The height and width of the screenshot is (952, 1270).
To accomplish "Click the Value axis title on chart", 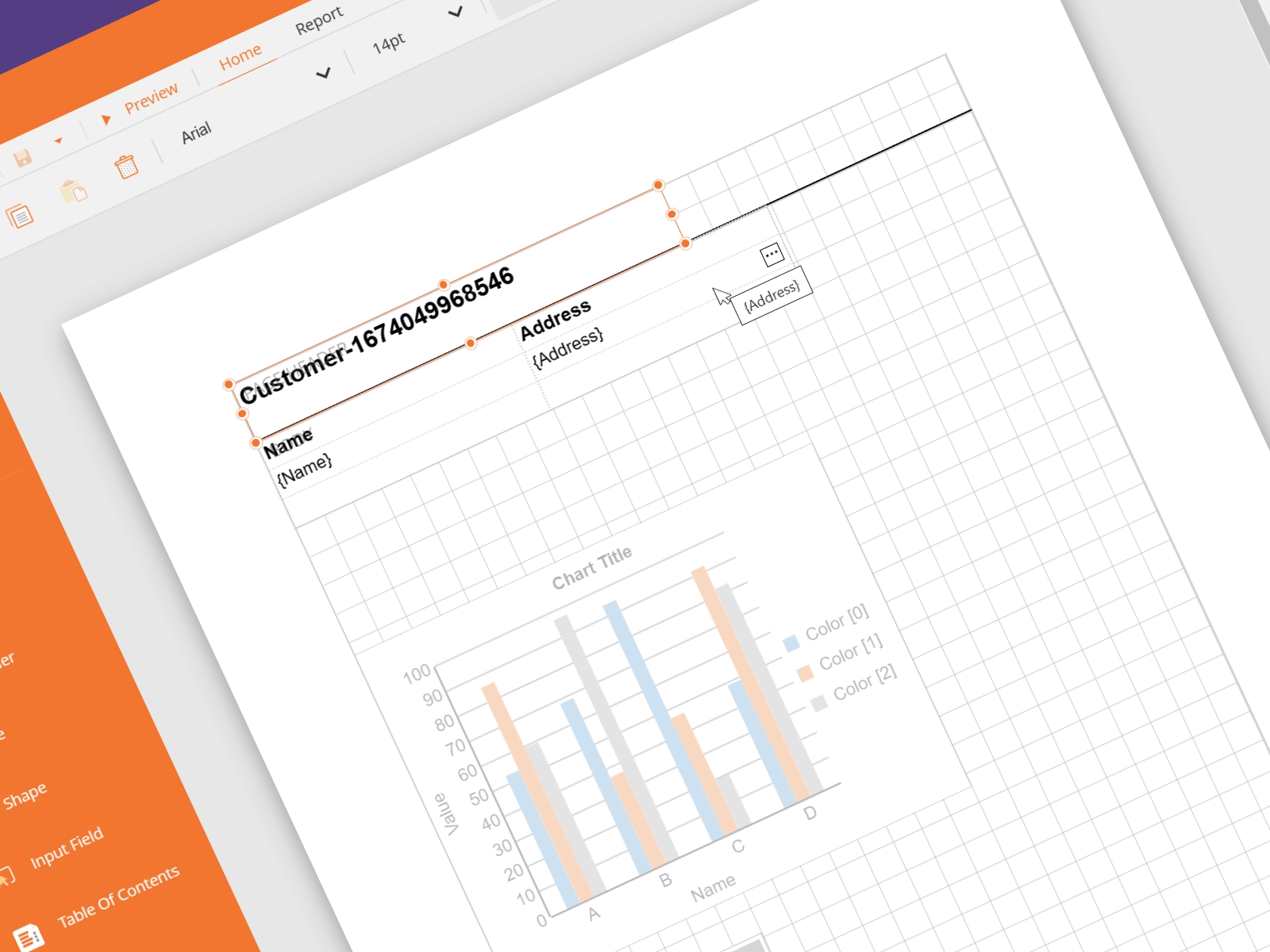I will click(x=447, y=814).
